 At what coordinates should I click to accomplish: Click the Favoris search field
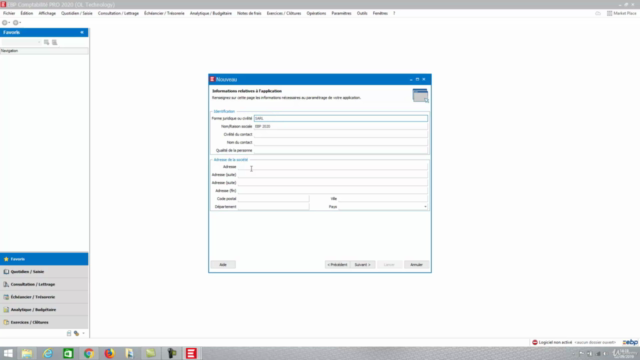(21, 42)
